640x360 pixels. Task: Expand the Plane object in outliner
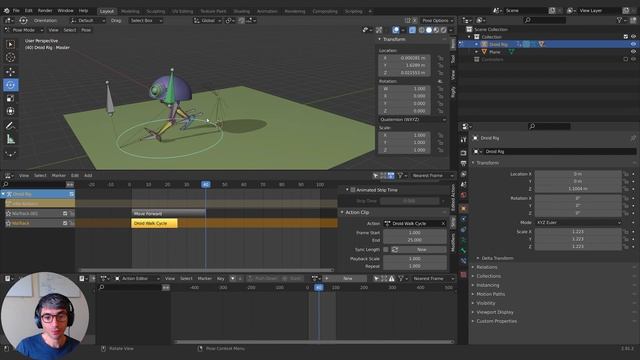[476, 52]
